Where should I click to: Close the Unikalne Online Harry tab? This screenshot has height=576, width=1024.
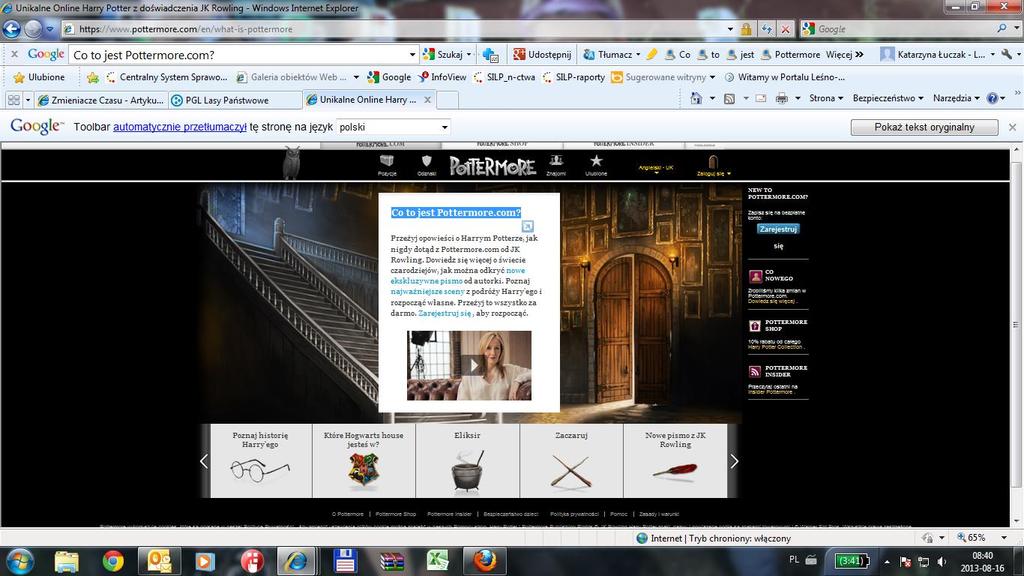[x=427, y=100]
